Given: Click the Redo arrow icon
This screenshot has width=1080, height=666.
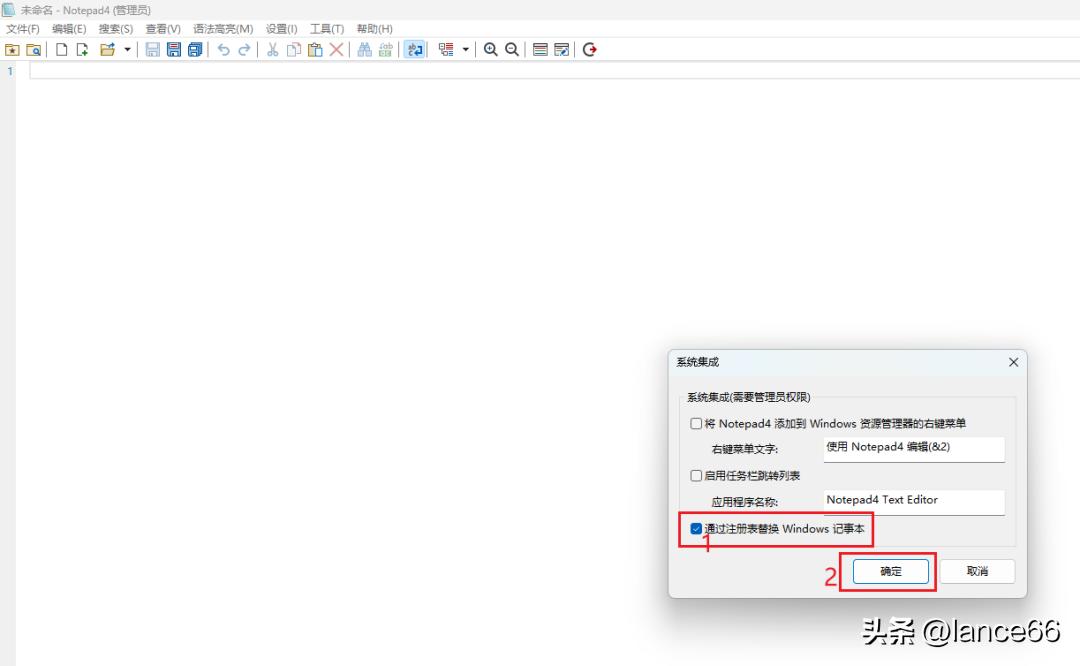Looking at the screenshot, I should [244, 50].
